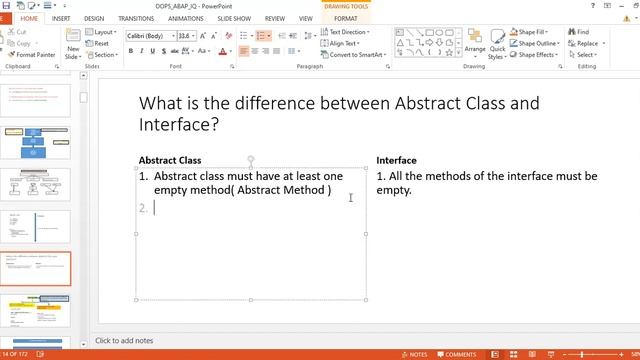Screen dimensions: 640x360
Task: Select the blue flowchart slide thumbnail
Action: pyautogui.click(x=36, y=143)
